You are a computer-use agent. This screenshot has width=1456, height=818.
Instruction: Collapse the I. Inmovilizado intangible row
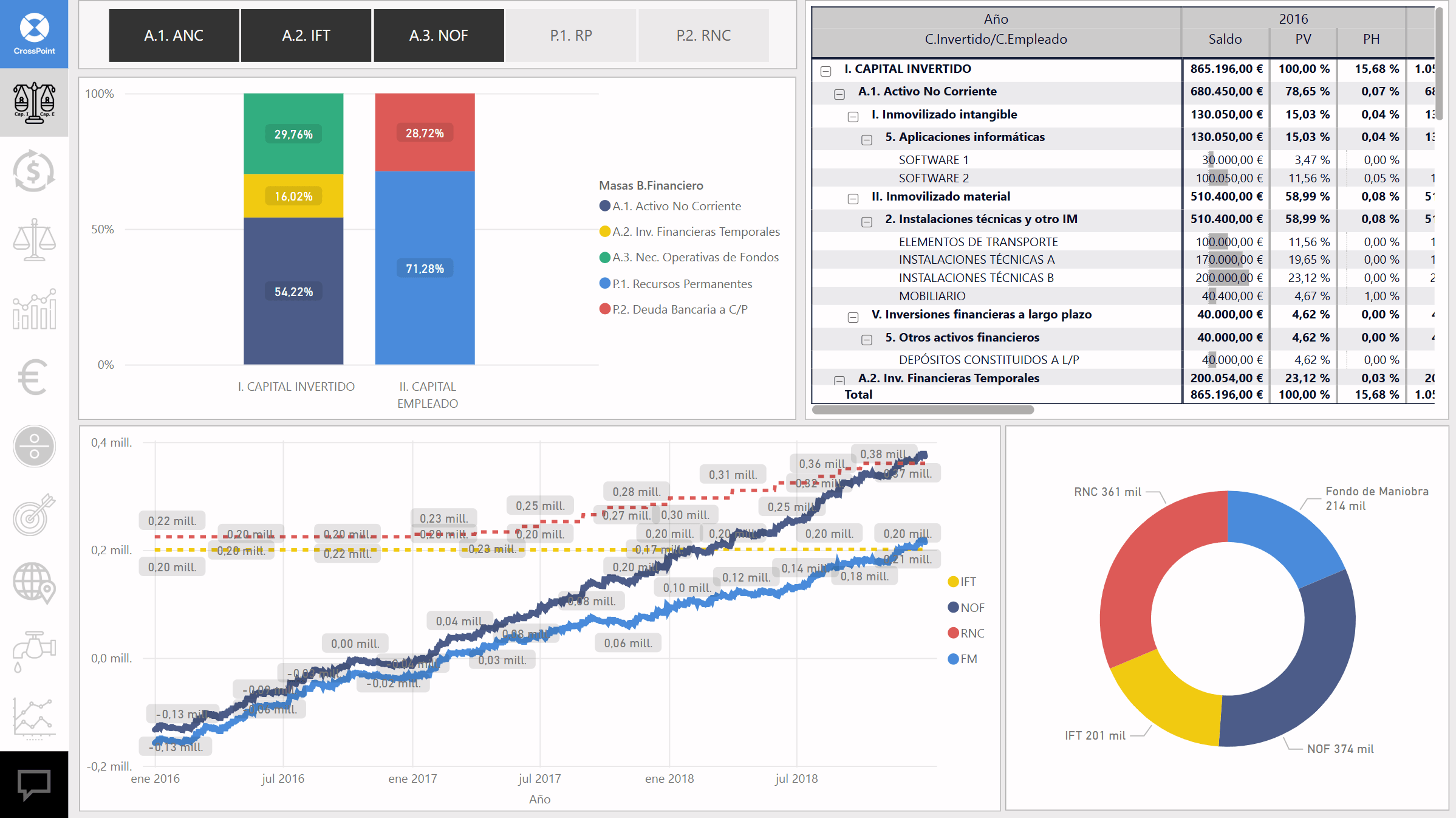tap(853, 117)
